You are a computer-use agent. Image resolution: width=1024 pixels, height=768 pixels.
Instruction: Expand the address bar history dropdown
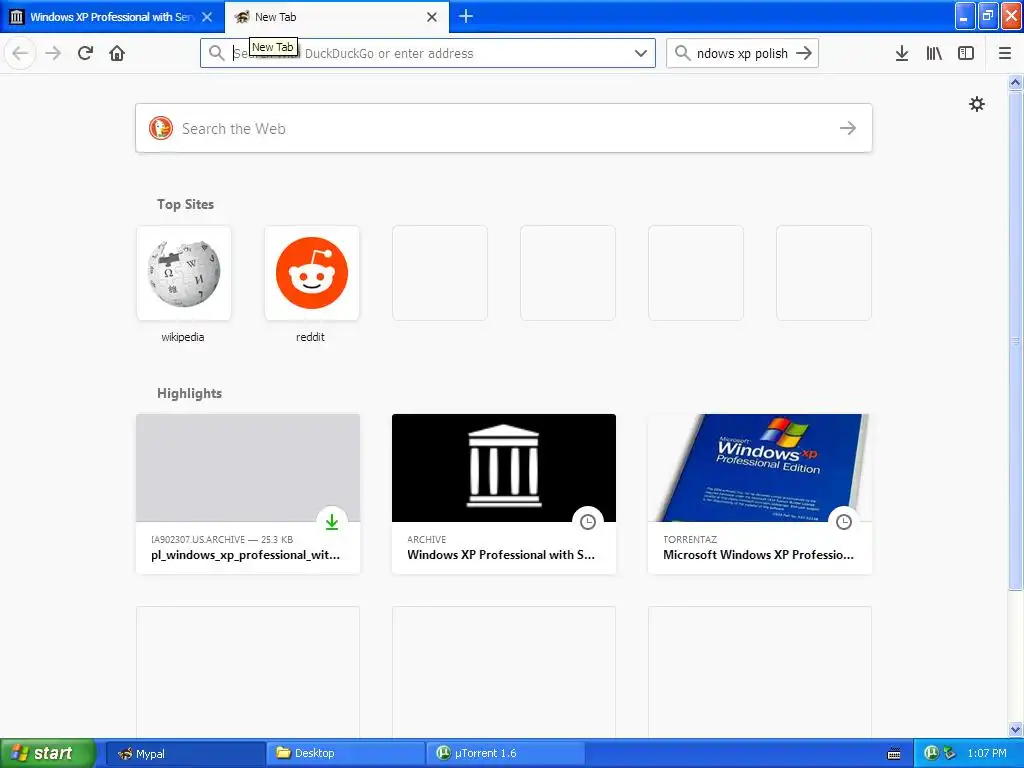(641, 53)
